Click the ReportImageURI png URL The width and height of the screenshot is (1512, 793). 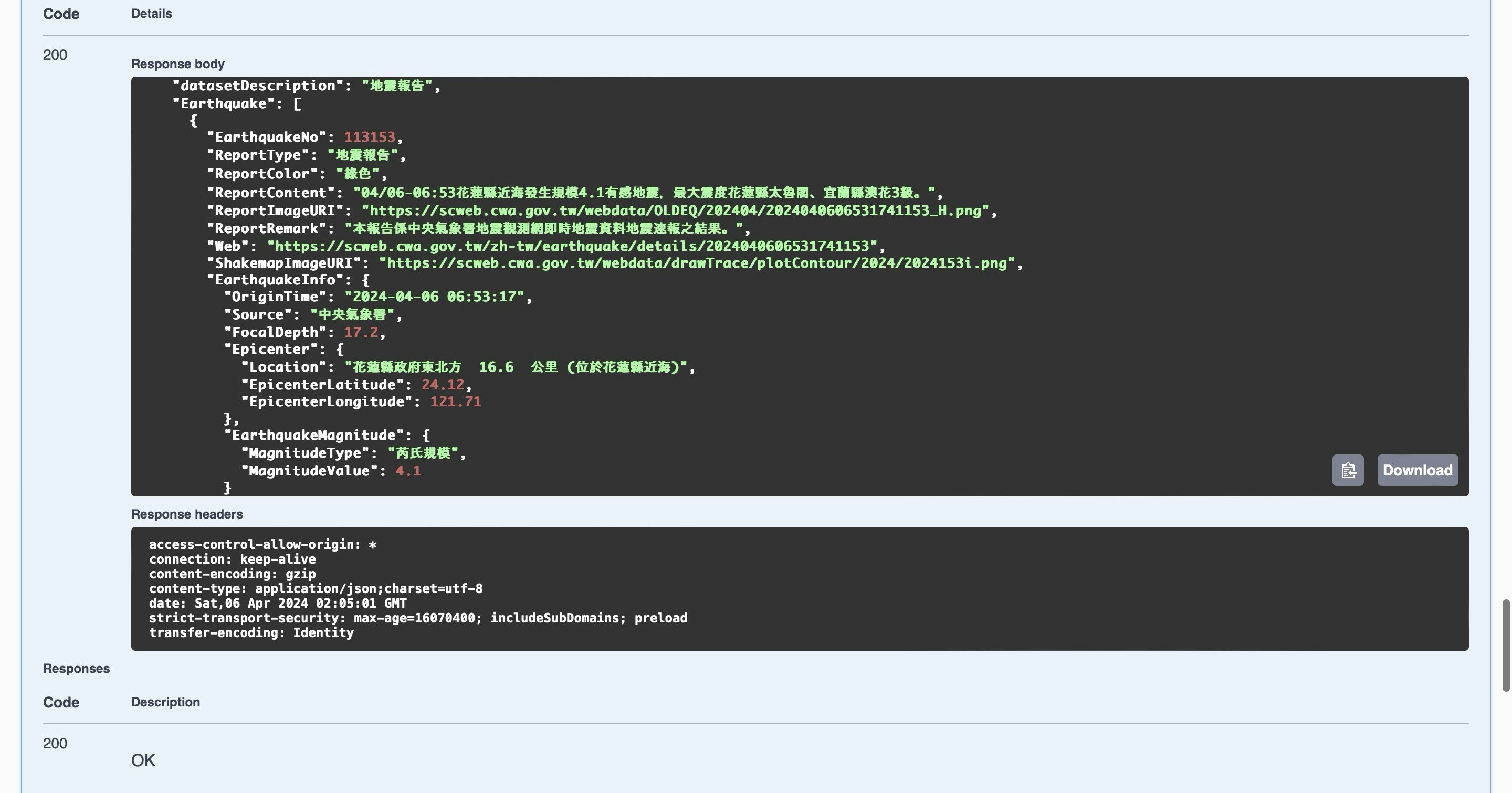pos(675,210)
